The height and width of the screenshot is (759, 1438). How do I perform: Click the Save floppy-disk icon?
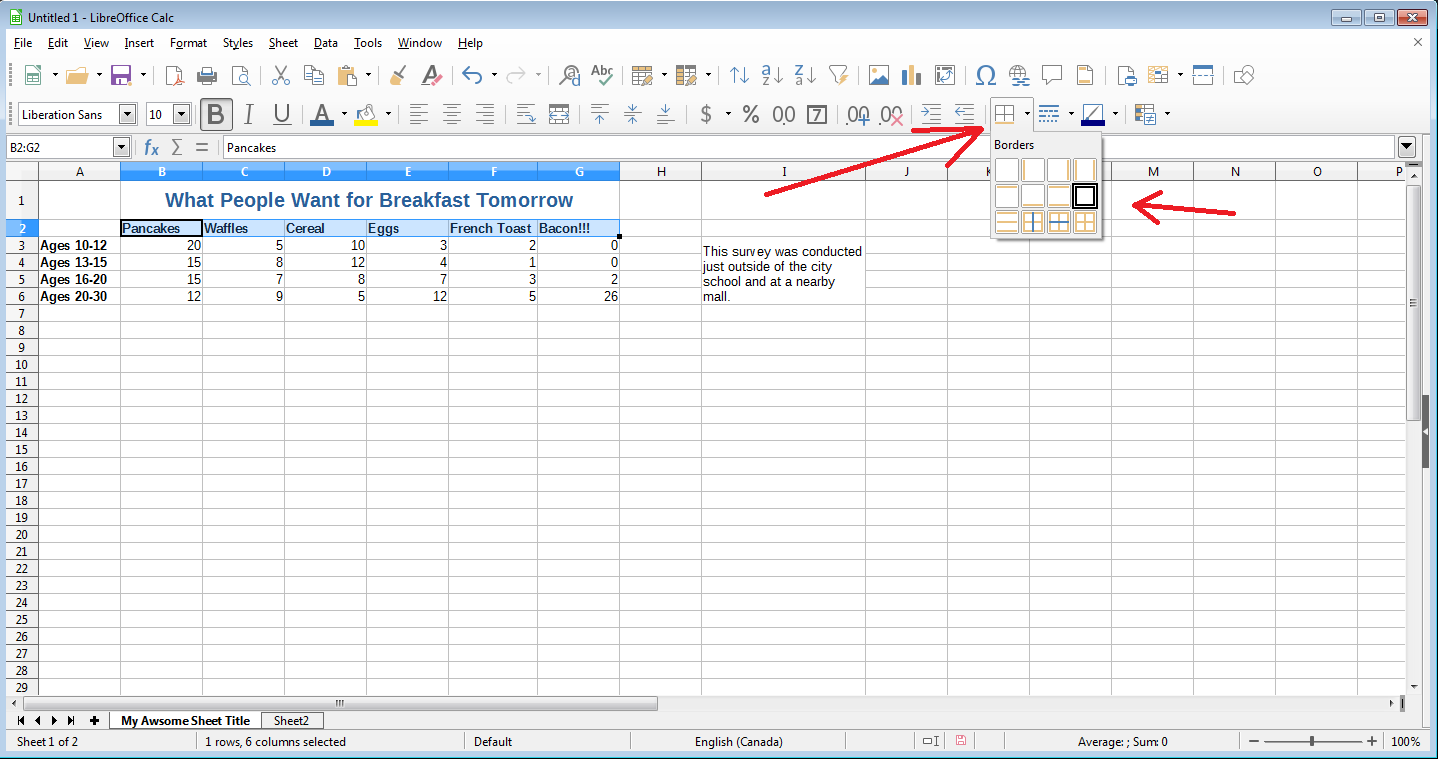click(122, 75)
